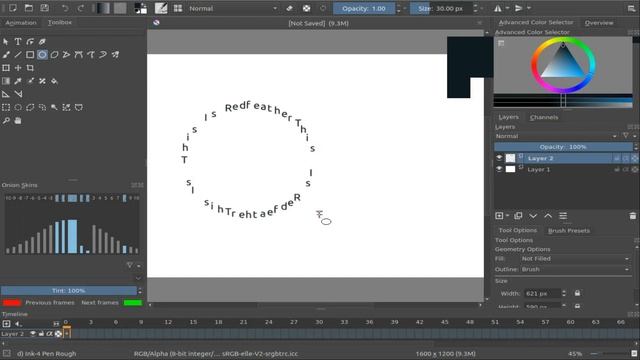Save the document from toolbar
This screenshot has width=640, height=360.
[44, 8]
